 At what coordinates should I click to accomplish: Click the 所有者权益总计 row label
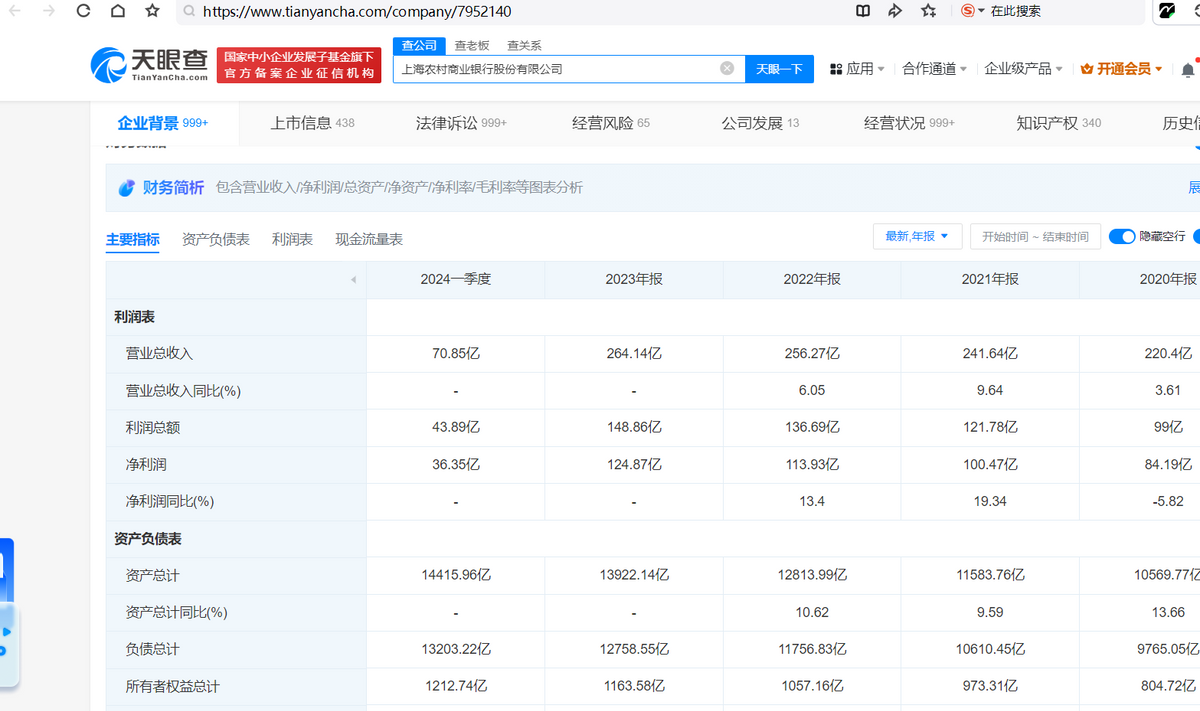coord(172,687)
